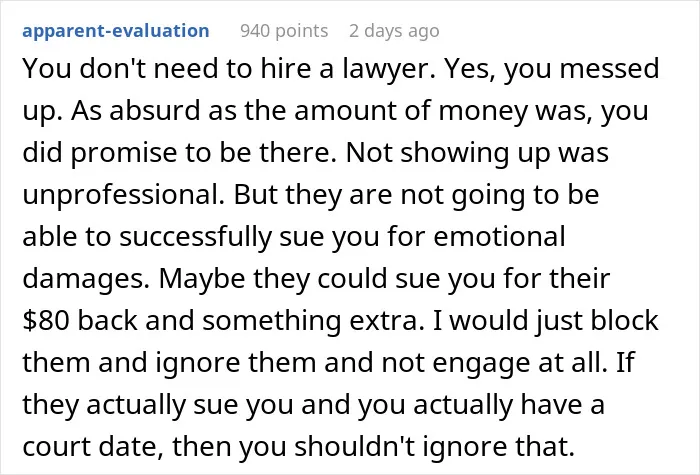Click the phrase 'them and ignore them'
Screen dimensions: 700x475
click(169, 362)
